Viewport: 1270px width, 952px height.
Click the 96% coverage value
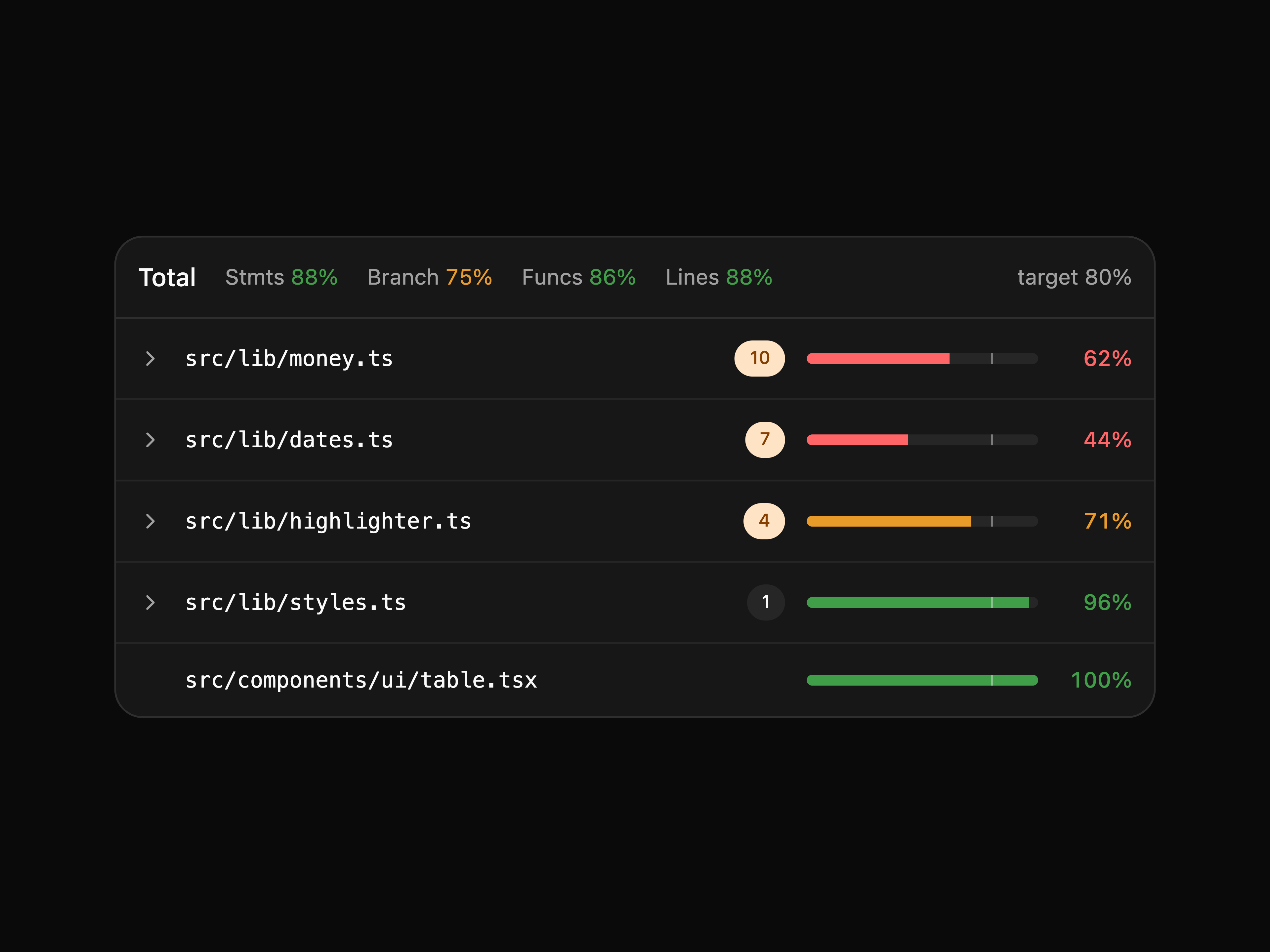(x=1107, y=603)
